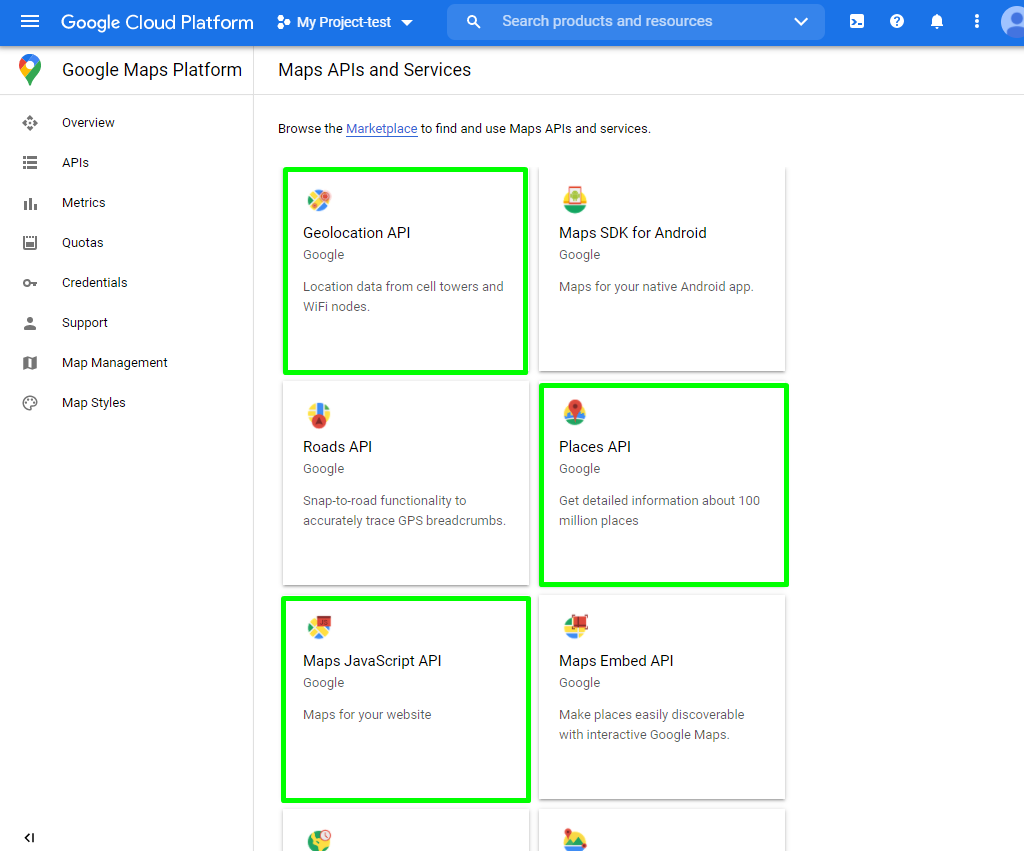1024x851 pixels.
Task: Click the project selector hexagon icon
Action: click(x=283, y=22)
